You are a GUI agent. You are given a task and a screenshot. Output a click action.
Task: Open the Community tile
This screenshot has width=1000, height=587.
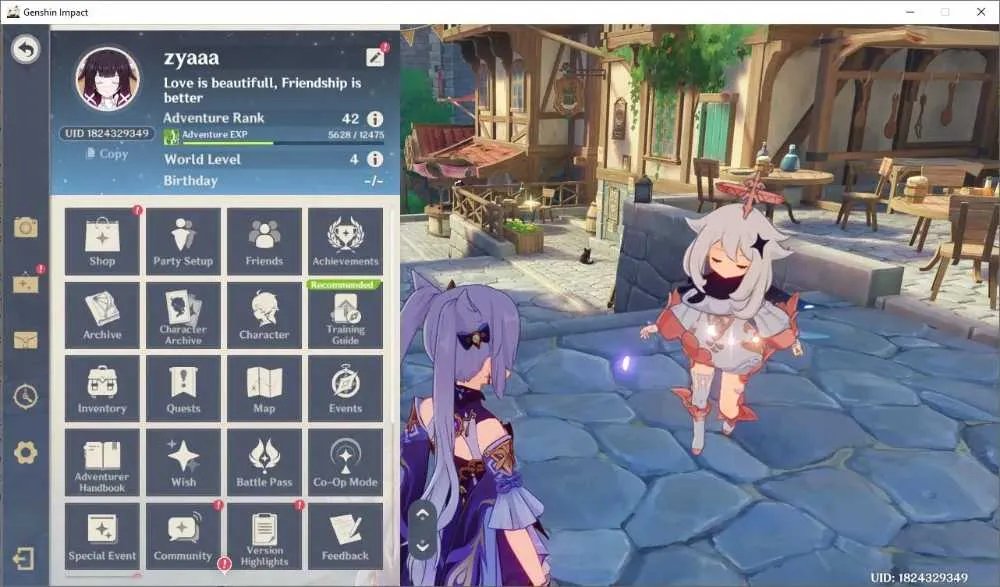pyautogui.click(x=183, y=536)
